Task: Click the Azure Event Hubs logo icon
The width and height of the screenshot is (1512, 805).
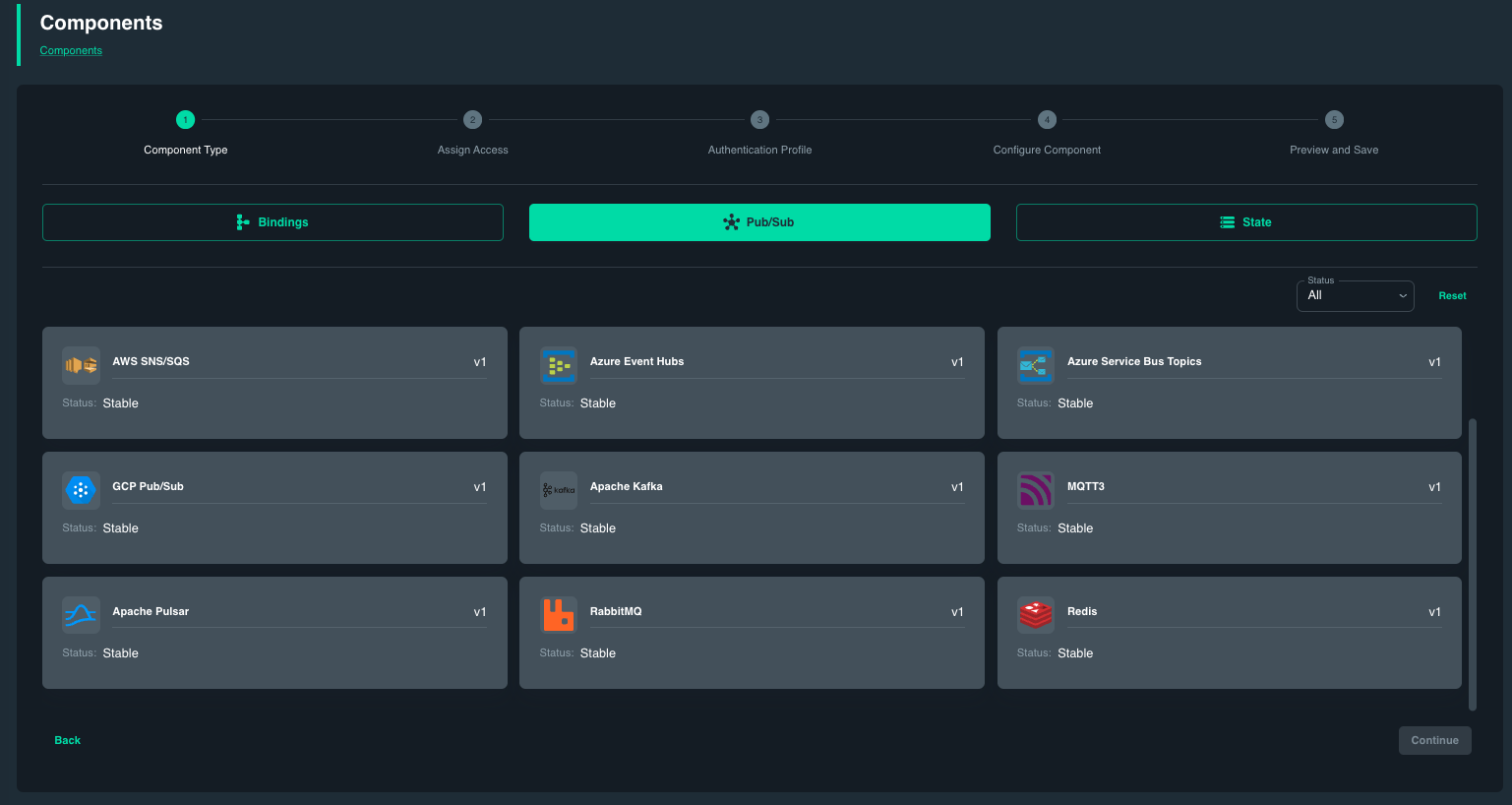Action: (559, 365)
